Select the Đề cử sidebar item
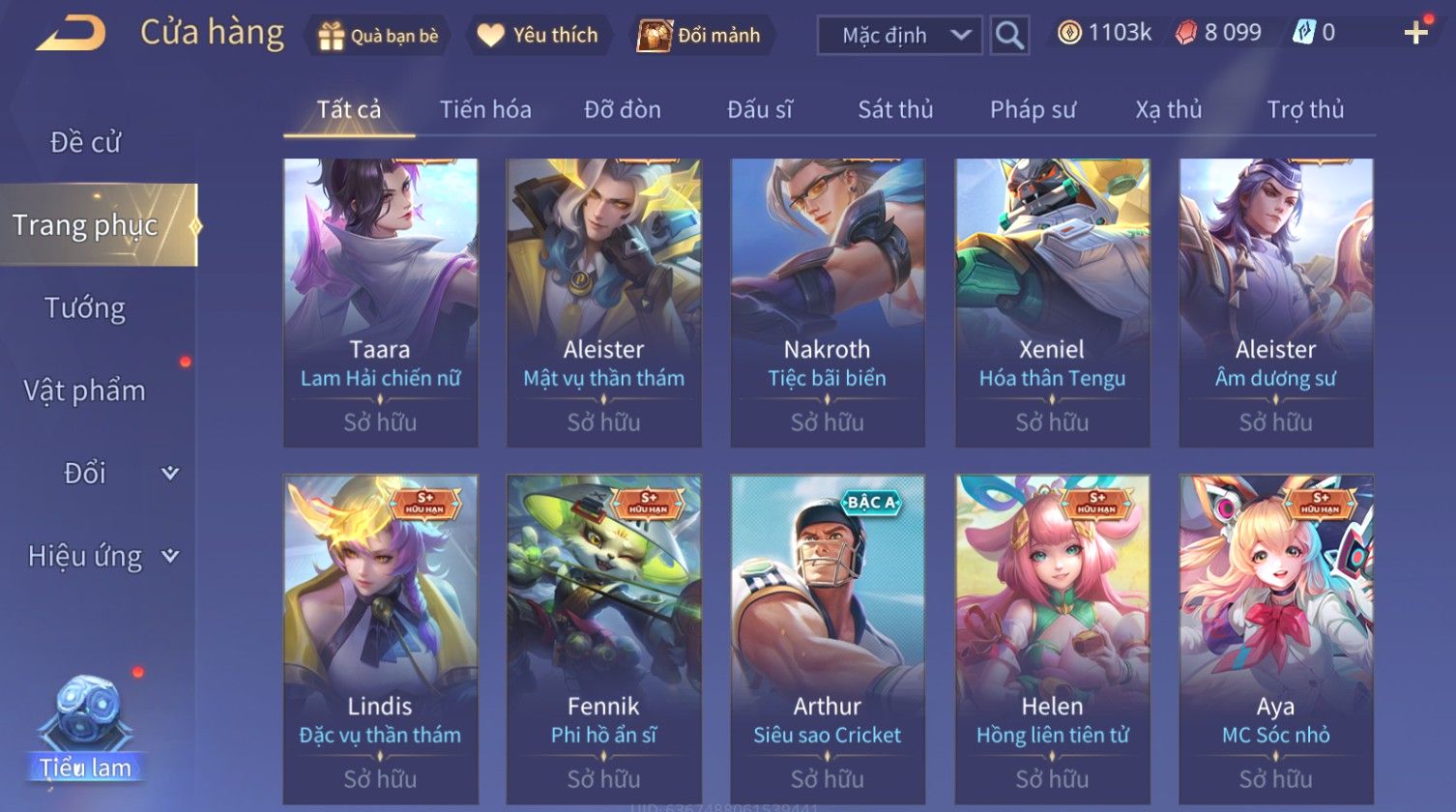1456x812 pixels. (x=85, y=142)
